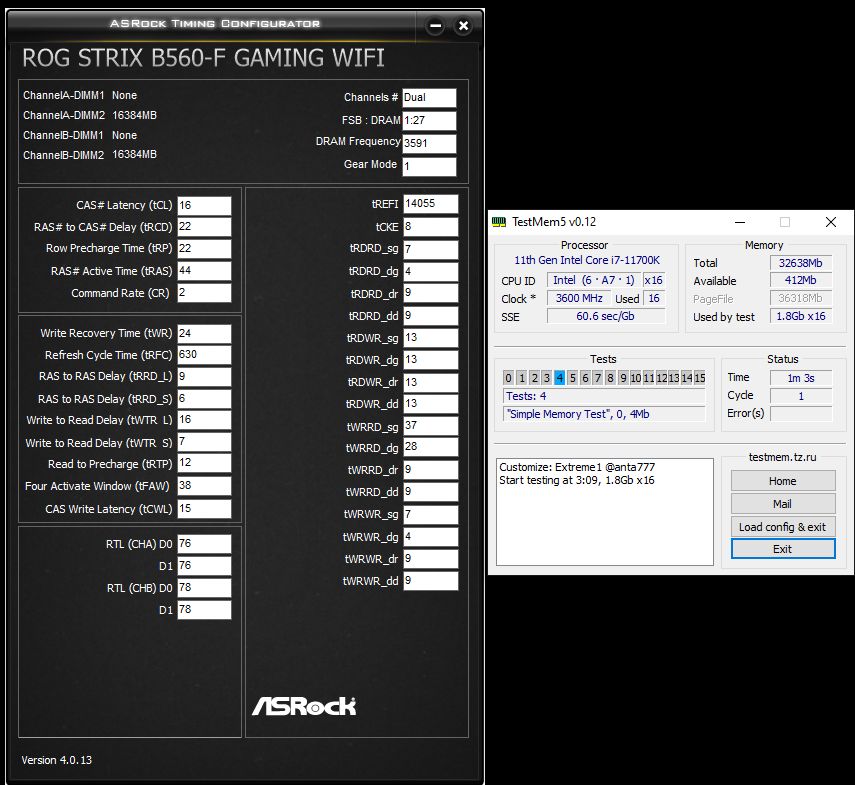Click the Total memory 32638Mb value
Screen dimensions: 855x785
[x=800, y=263]
